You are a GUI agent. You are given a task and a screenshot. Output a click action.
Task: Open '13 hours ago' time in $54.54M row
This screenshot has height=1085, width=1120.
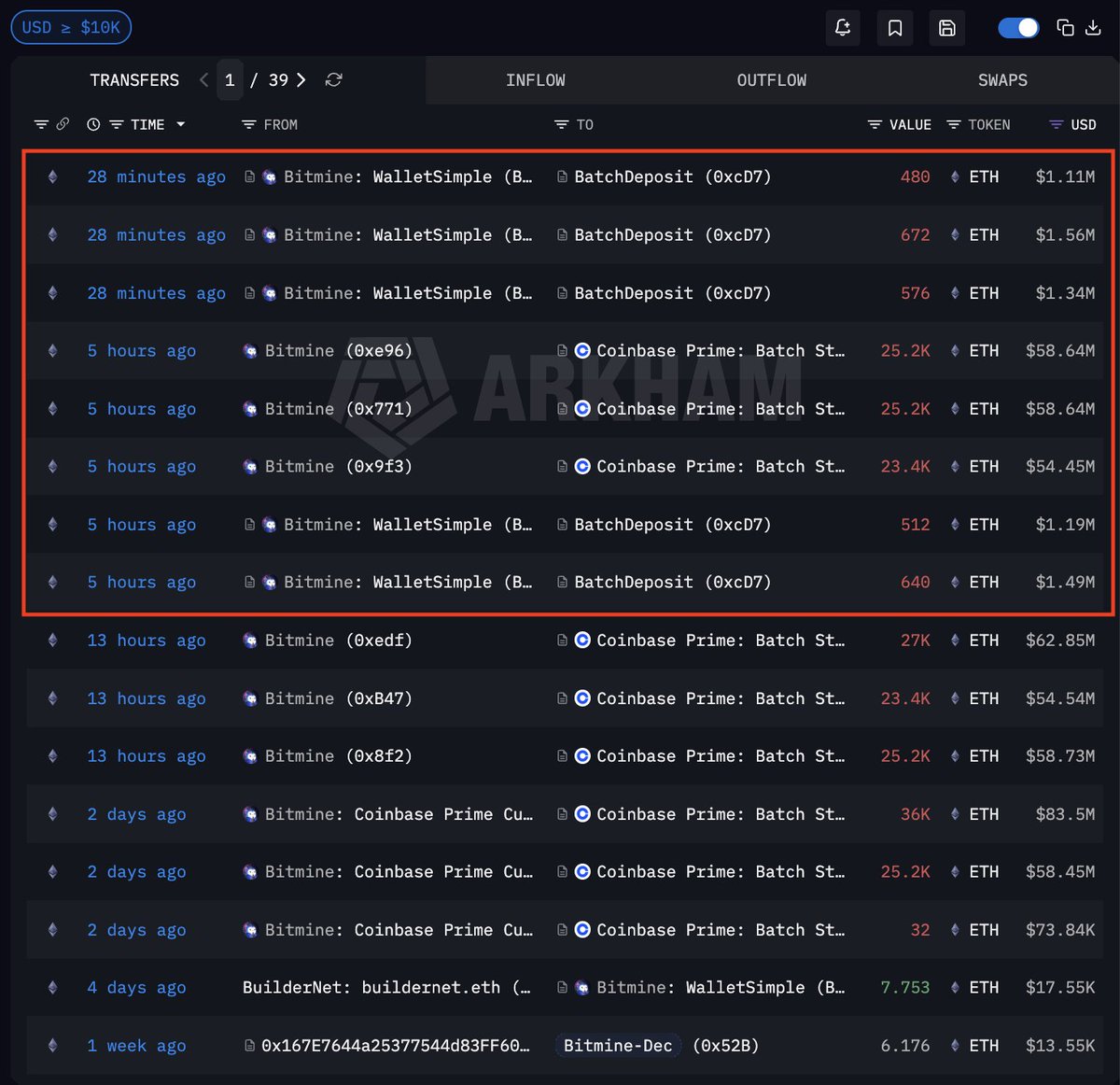pos(146,697)
